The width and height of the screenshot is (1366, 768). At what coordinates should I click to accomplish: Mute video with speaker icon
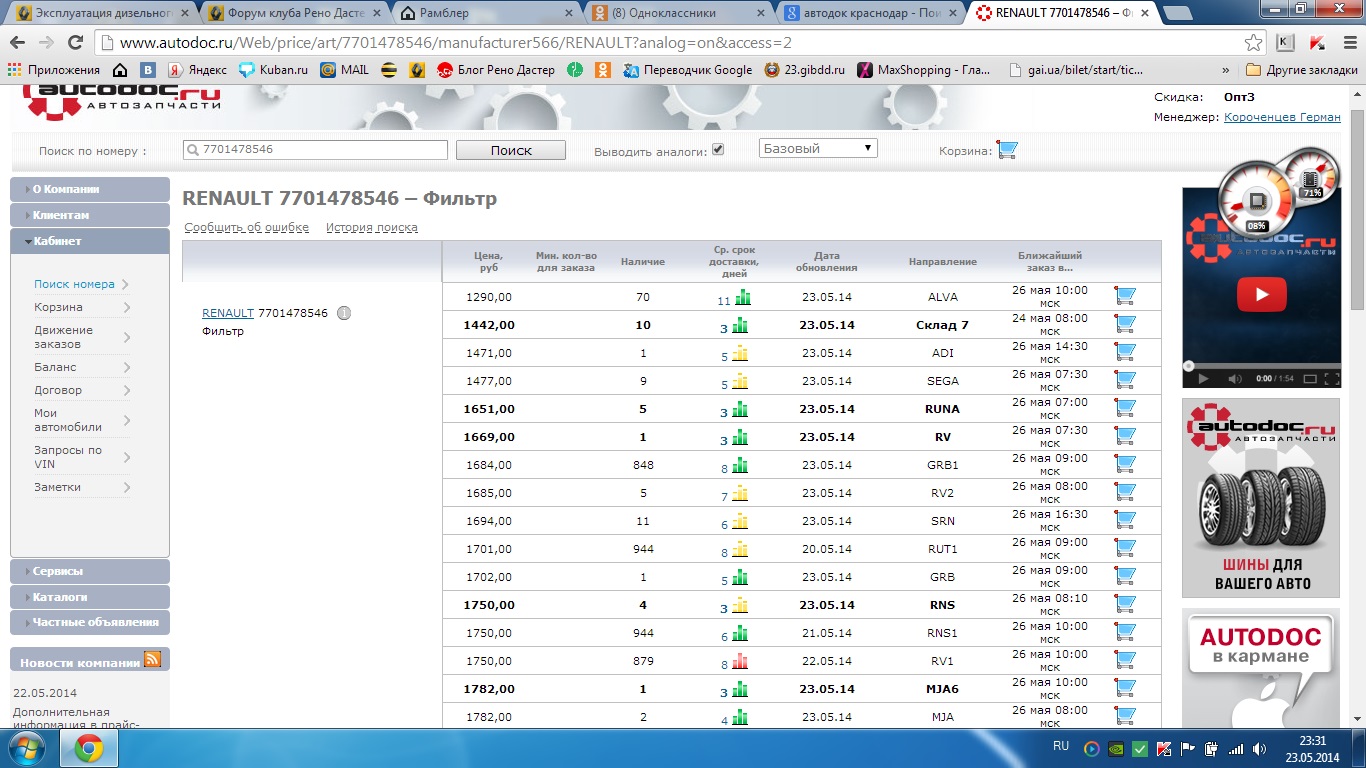pos(1234,379)
